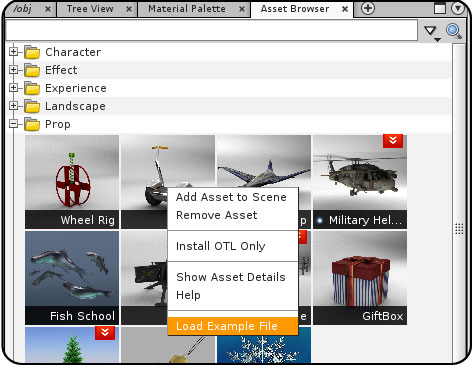
Task: Expand the Character folder
Action: tap(13, 52)
